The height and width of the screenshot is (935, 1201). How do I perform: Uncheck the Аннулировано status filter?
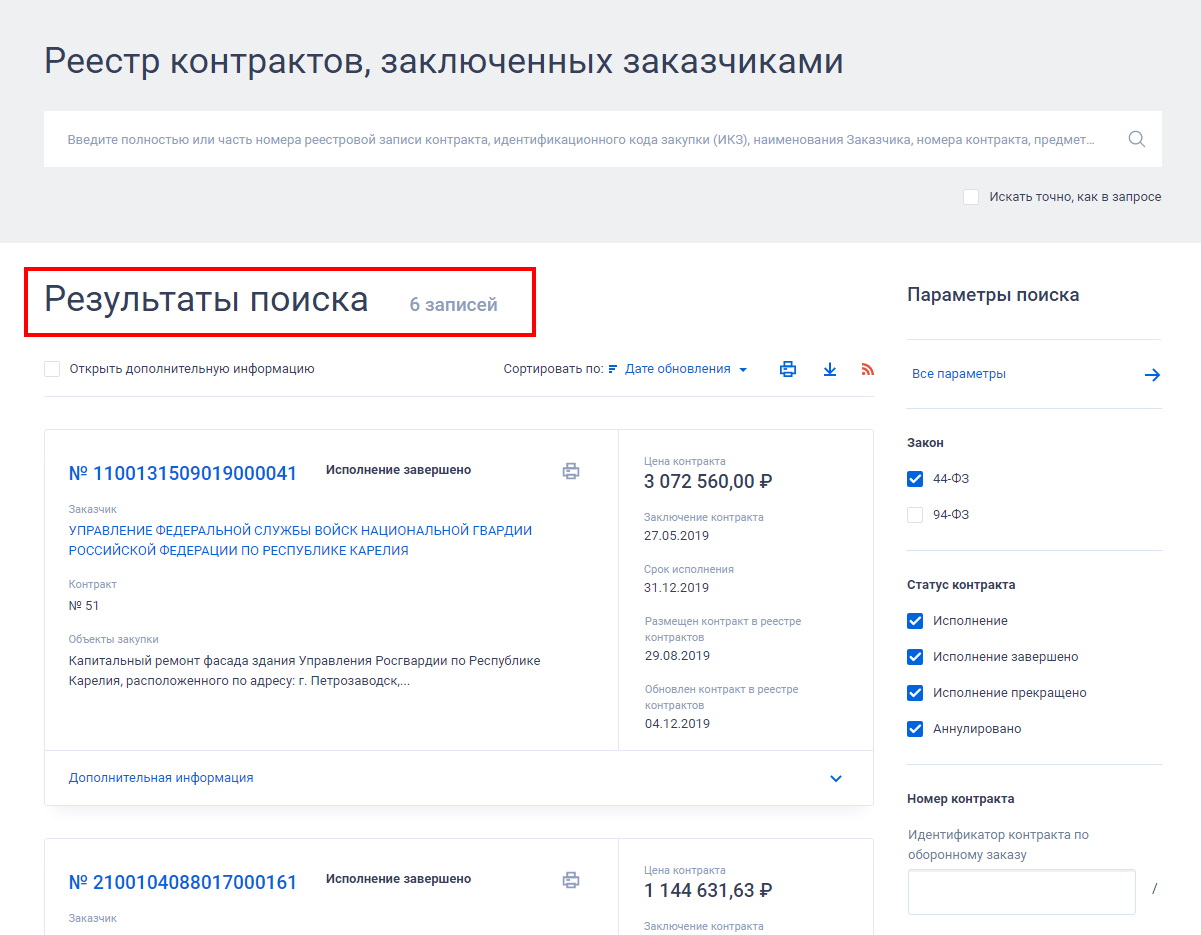coord(915,729)
